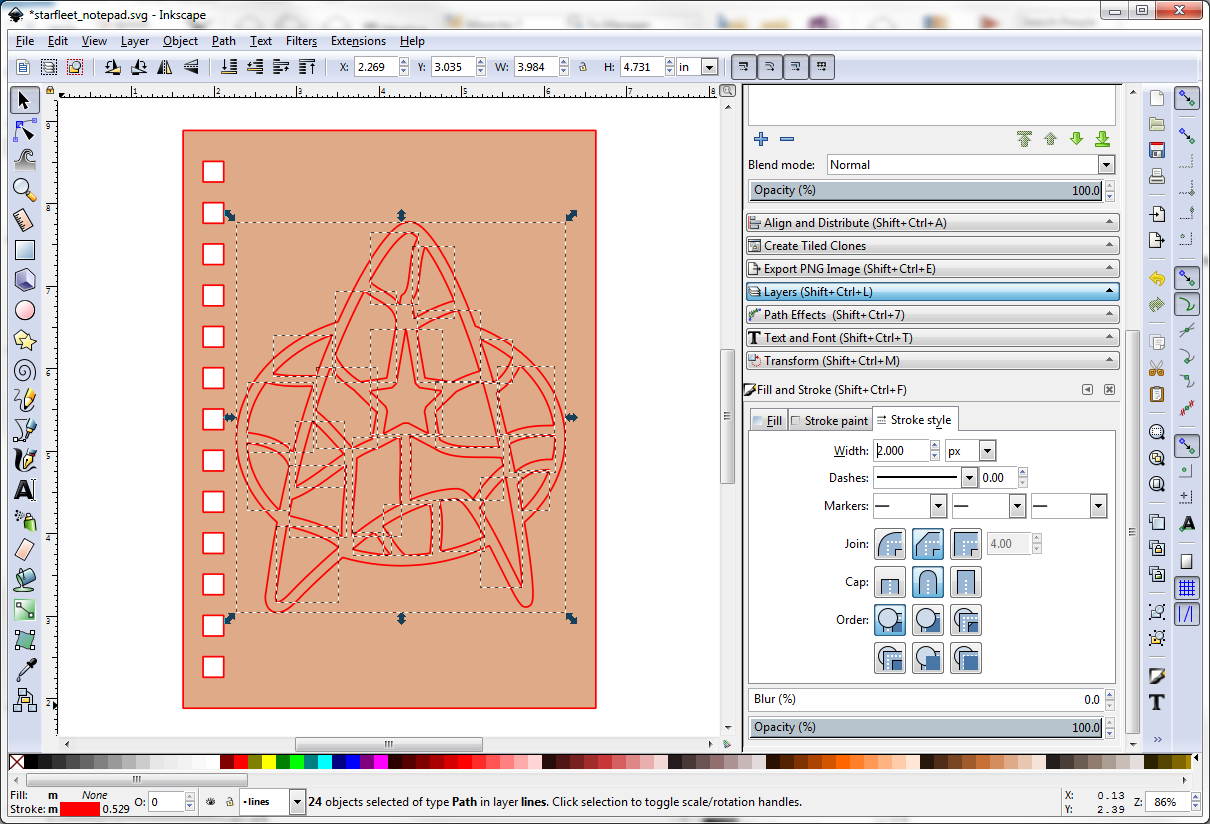Adjust the Blur percentage slider
Image resolution: width=1210 pixels, height=824 pixels.
click(x=926, y=700)
